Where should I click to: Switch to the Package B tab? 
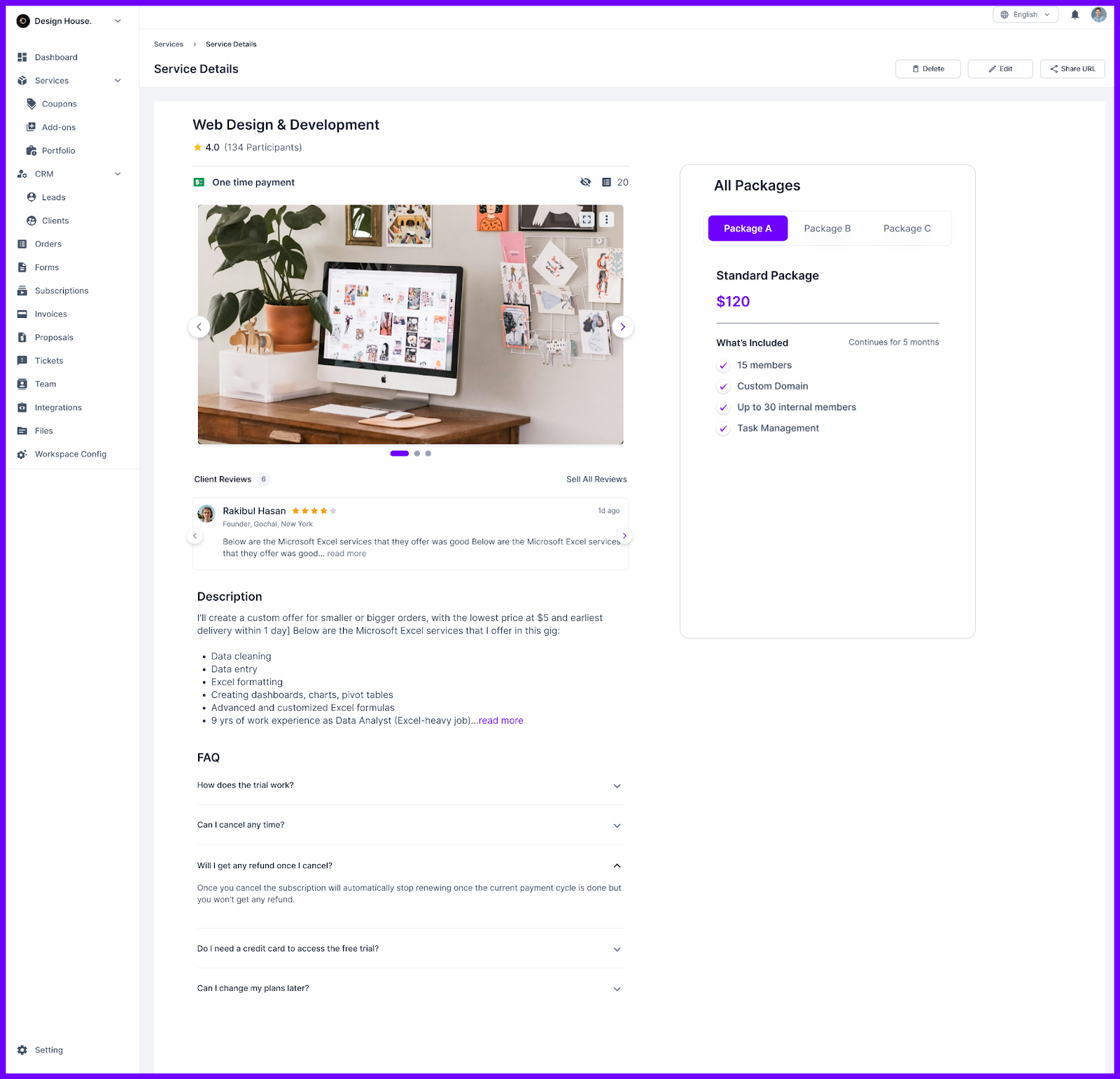coord(827,228)
